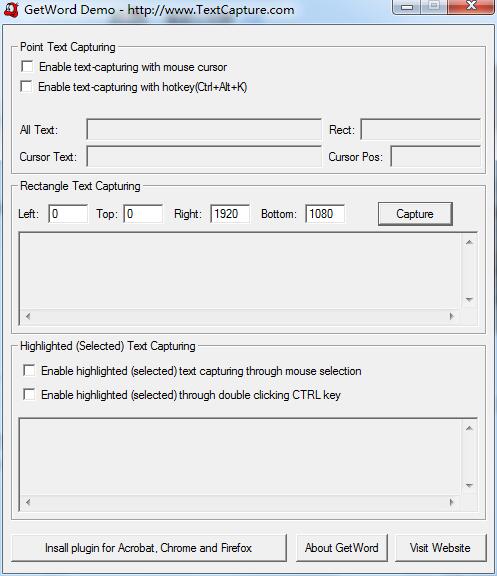Click the down arrow of rectangle capture scrollbar
This screenshot has width=497, height=576.
[469, 300]
